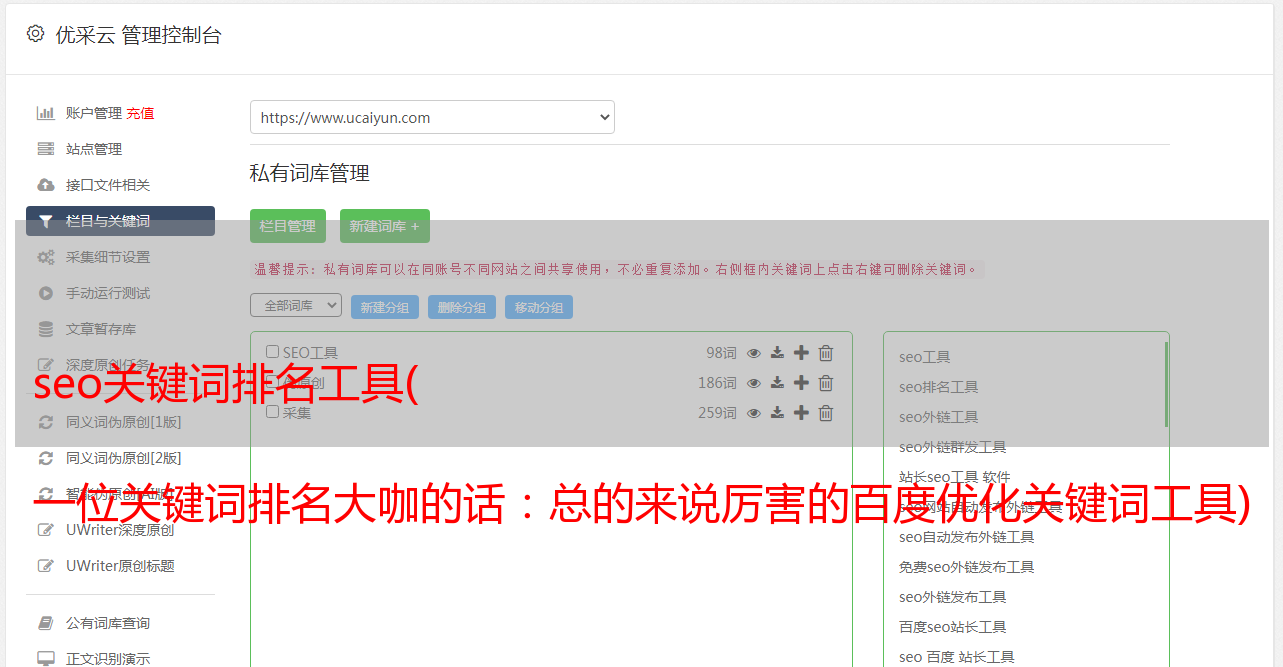Click the 新建词库 + button
This screenshot has height=667, width=1283.
[385, 226]
